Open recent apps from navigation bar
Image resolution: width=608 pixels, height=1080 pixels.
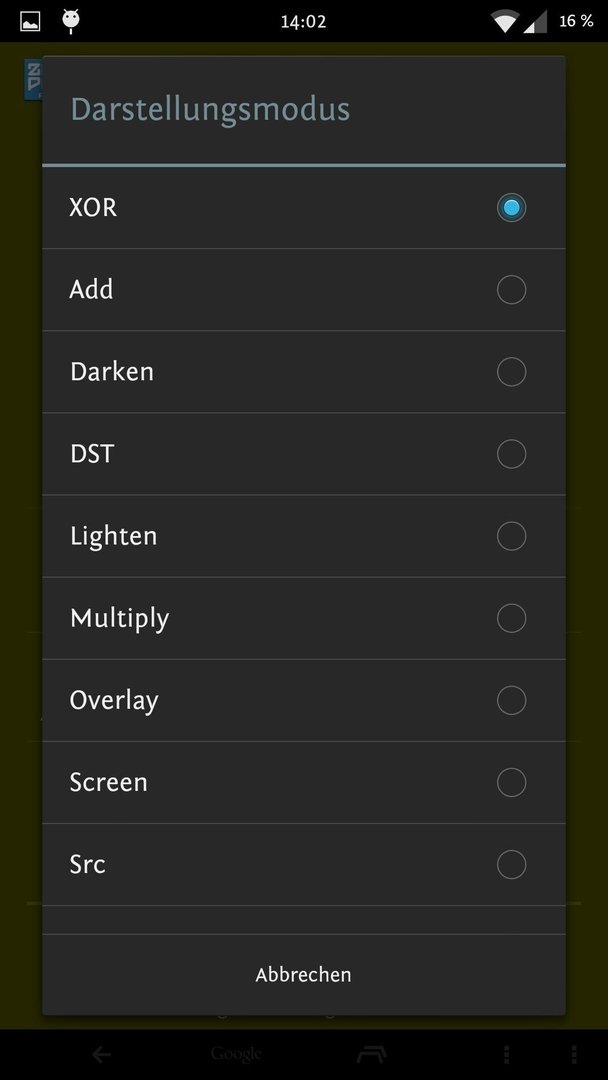click(x=372, y=1054)
